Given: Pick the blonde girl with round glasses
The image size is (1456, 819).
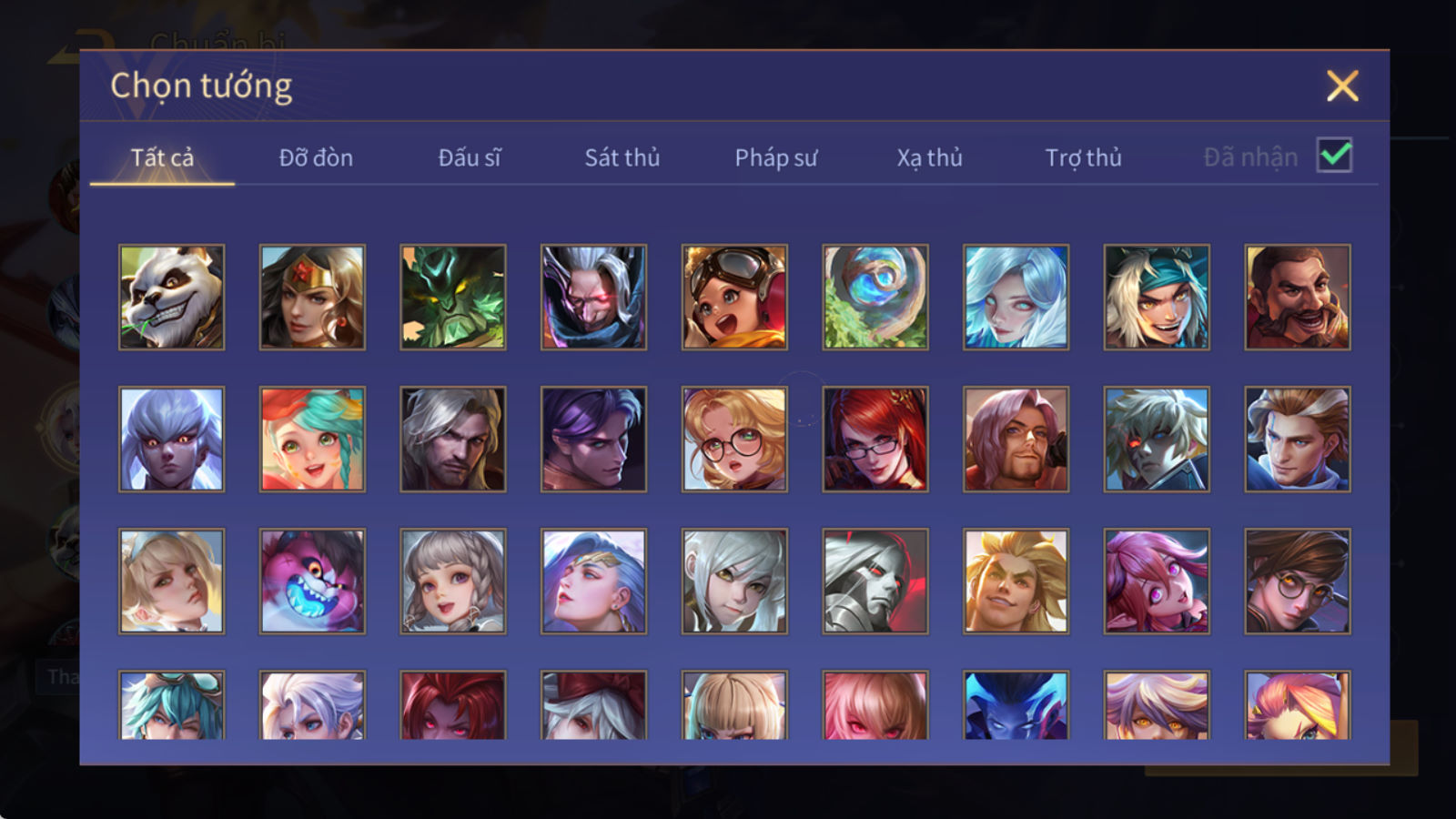Looking at the screenshot, I should (734, 439).
